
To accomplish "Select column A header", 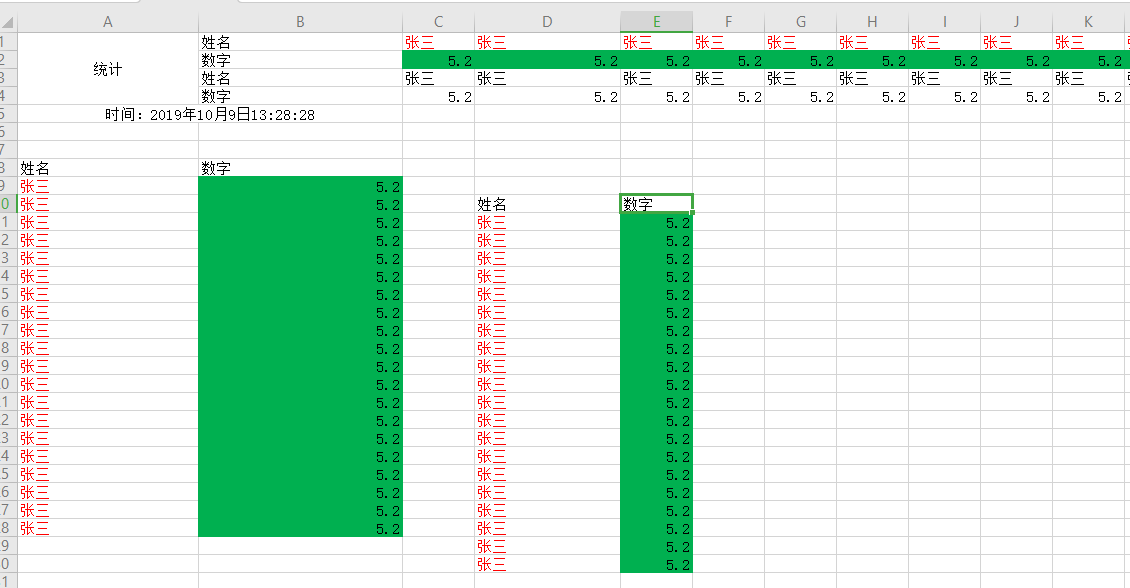I will pyautogui.click(x=107, y=18).
